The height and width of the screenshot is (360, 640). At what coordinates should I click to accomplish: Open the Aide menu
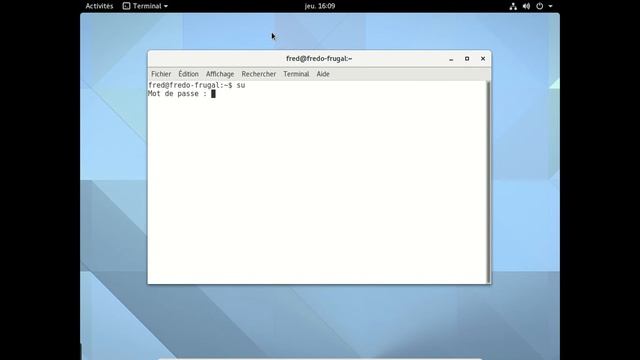point(323,74)
